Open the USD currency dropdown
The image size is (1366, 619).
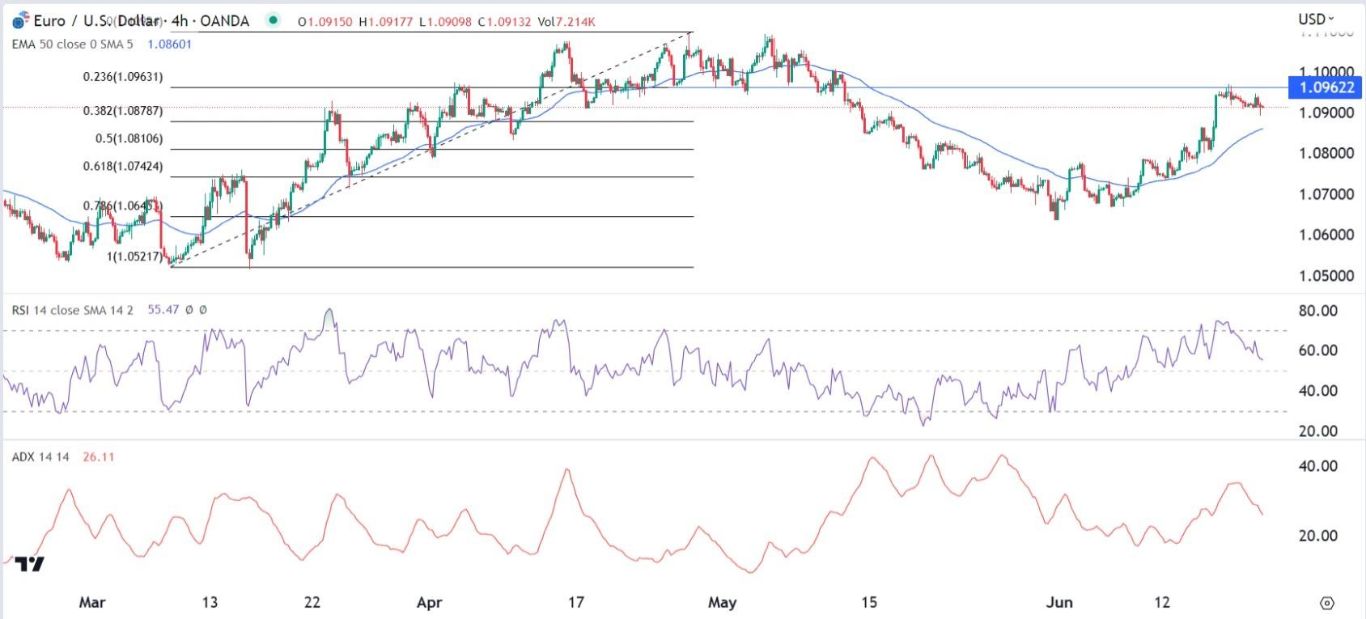tap(1316, 19)
